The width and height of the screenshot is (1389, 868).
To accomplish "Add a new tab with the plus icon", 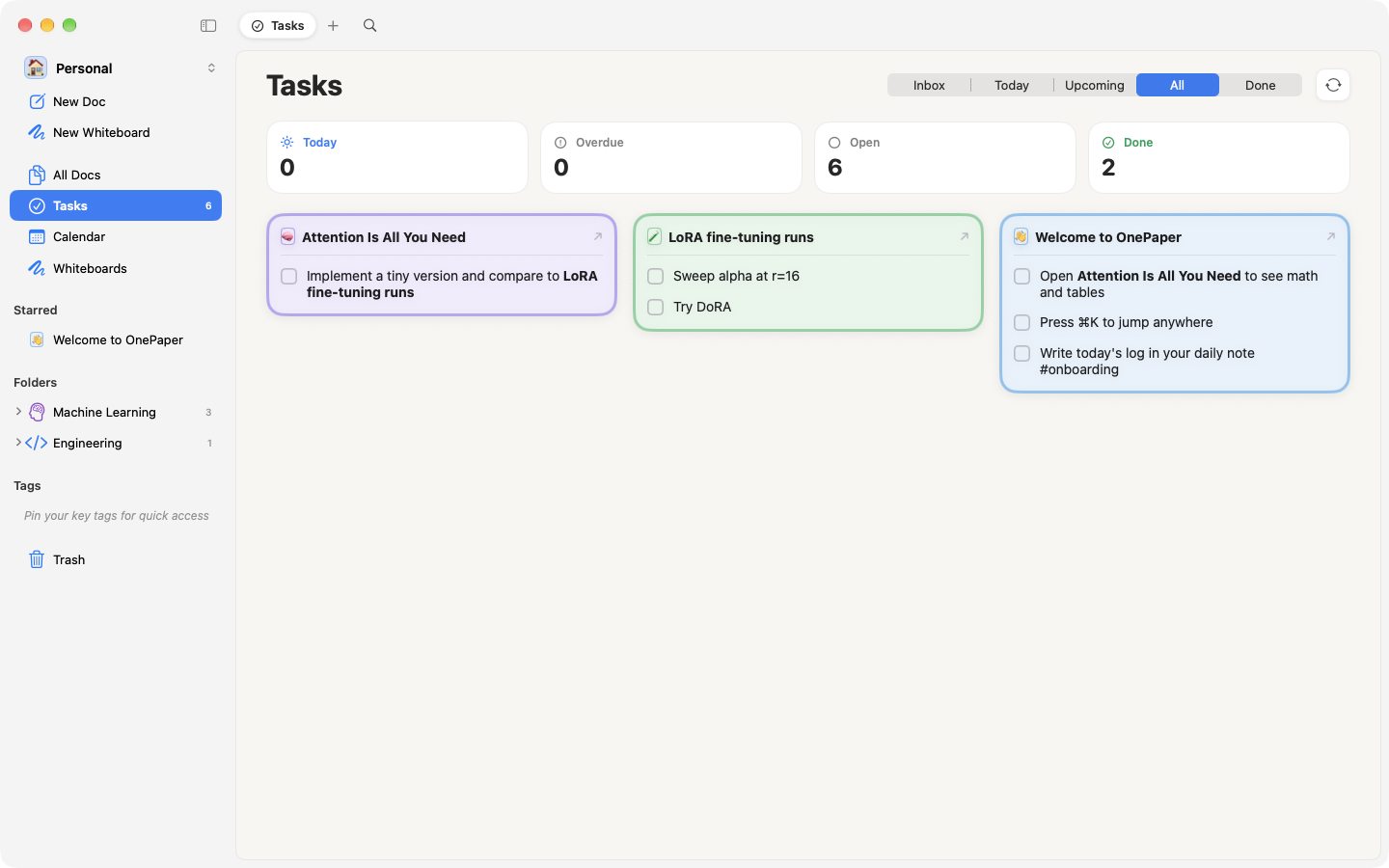I will [x=333, y=26].
